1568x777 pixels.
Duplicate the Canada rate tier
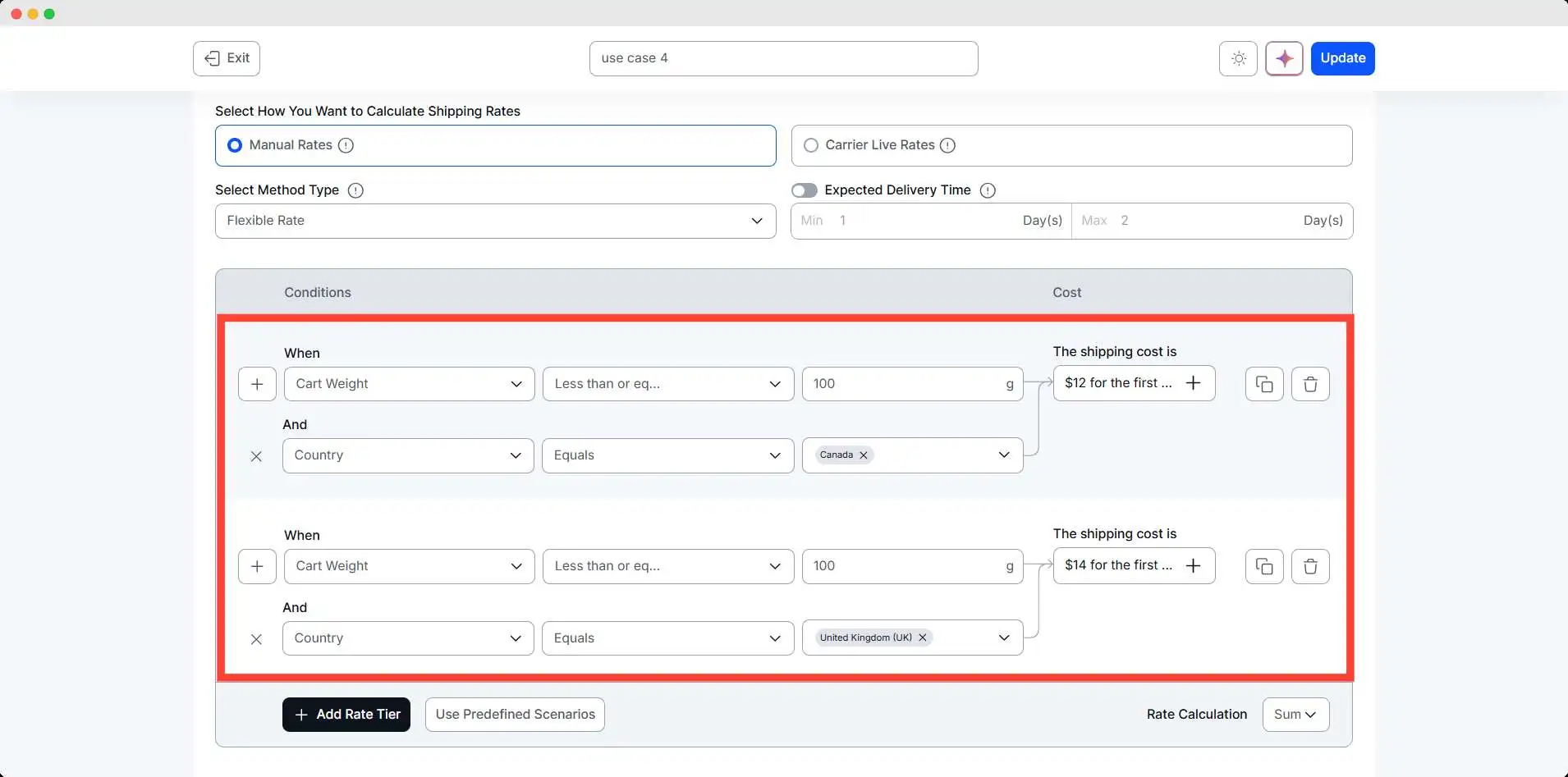click(1264, 384)
